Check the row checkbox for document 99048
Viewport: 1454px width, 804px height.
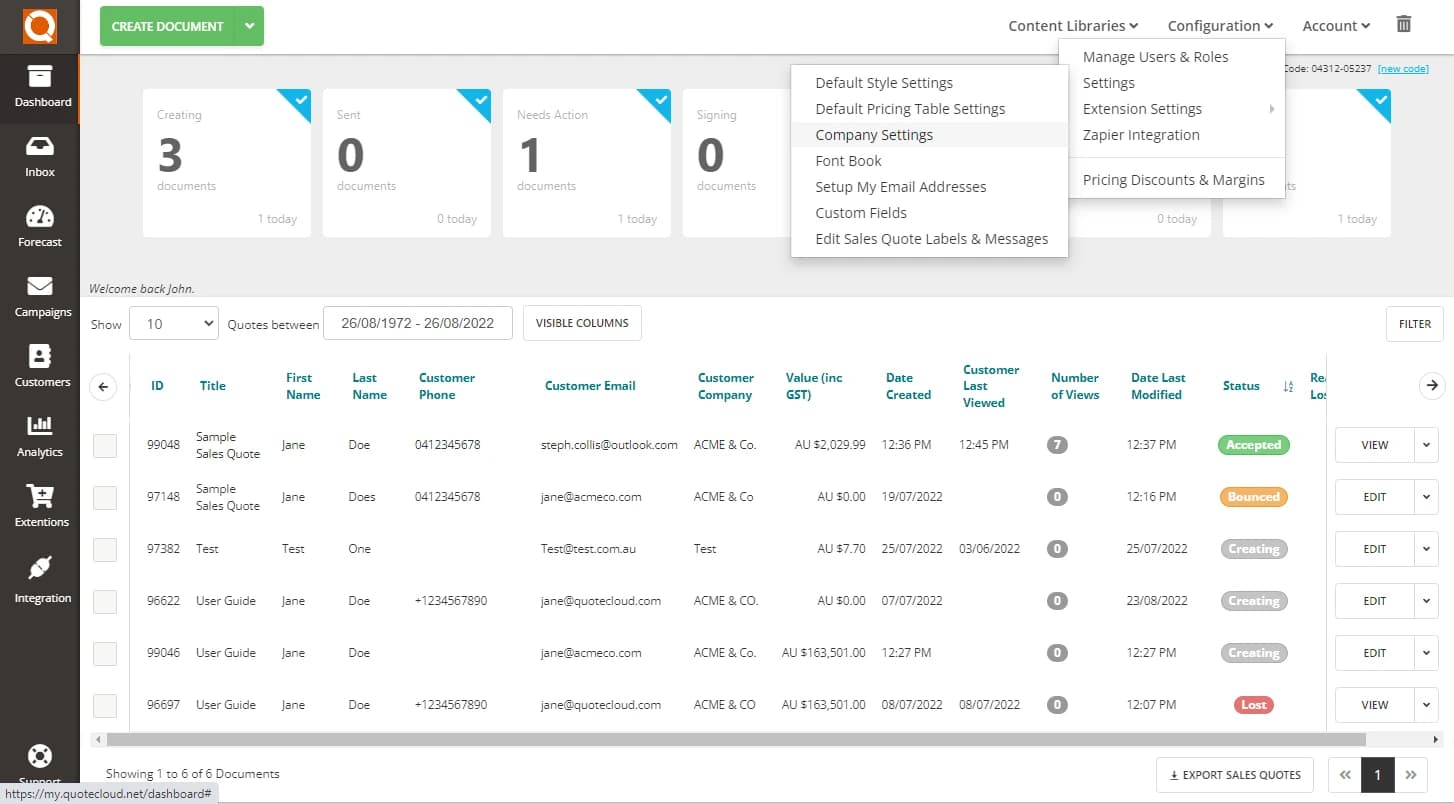coord(104,445)
